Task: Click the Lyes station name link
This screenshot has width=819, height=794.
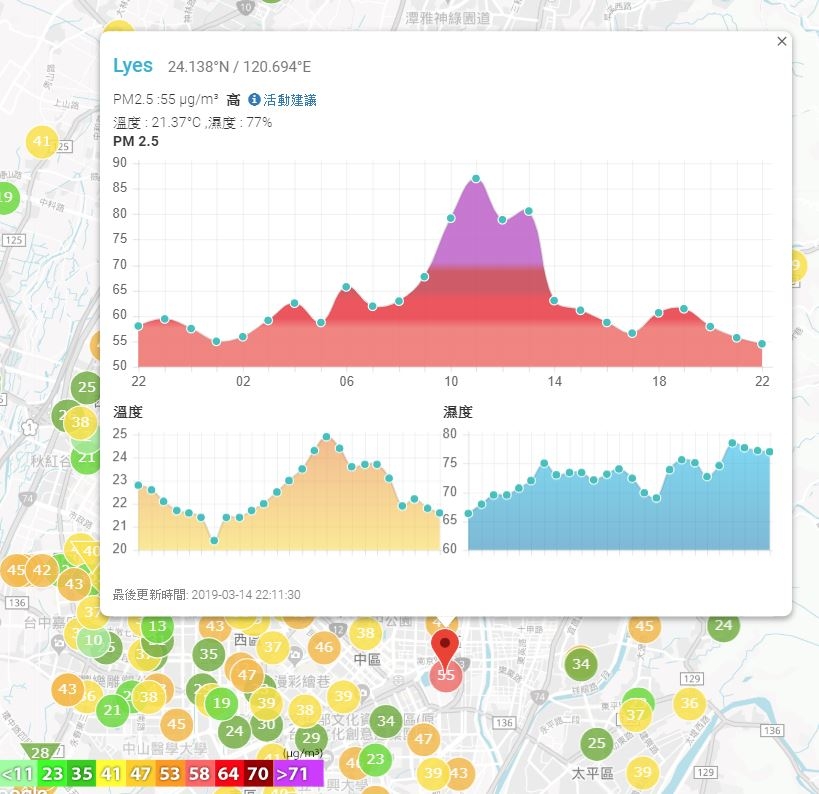Action: point(133,66)
